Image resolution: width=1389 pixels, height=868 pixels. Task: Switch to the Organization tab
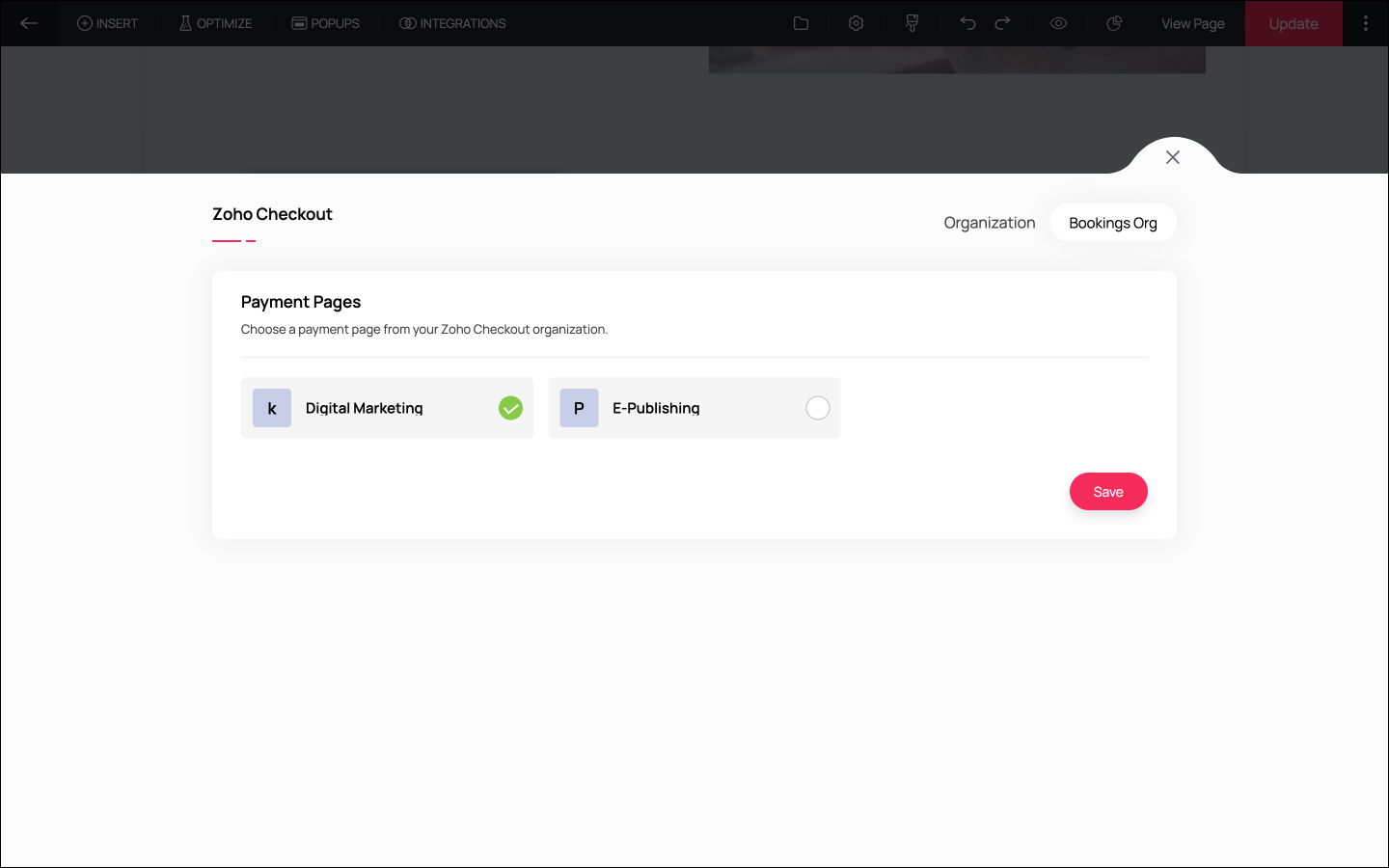coord(990,223)
